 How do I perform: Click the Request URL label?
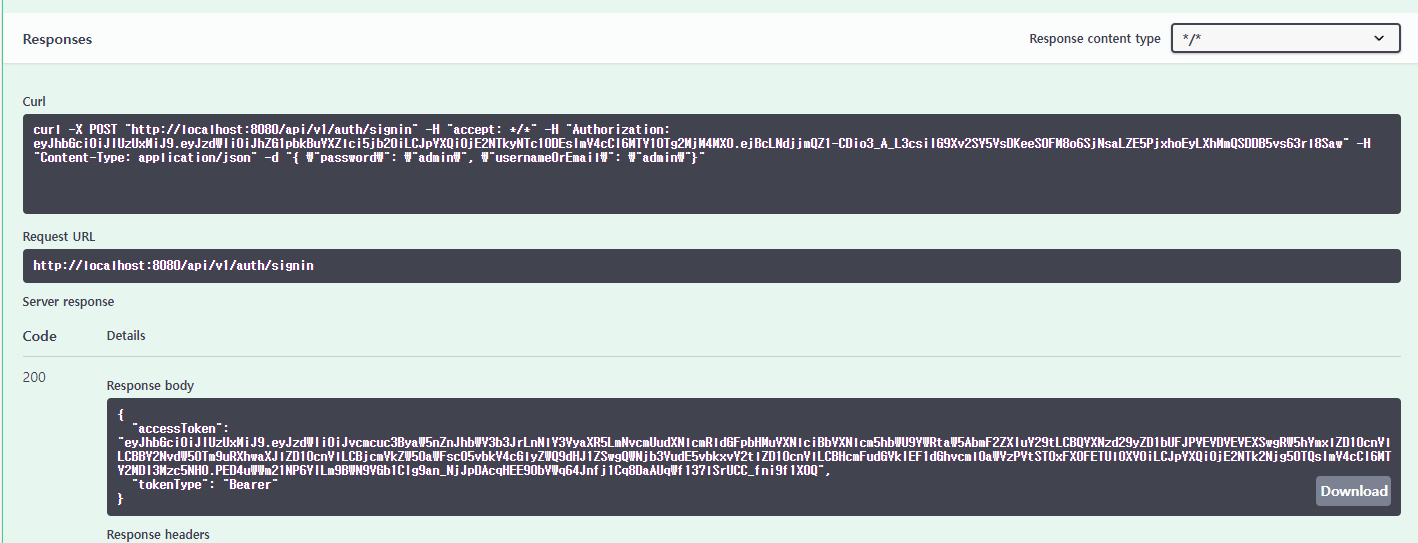[59, 237]
